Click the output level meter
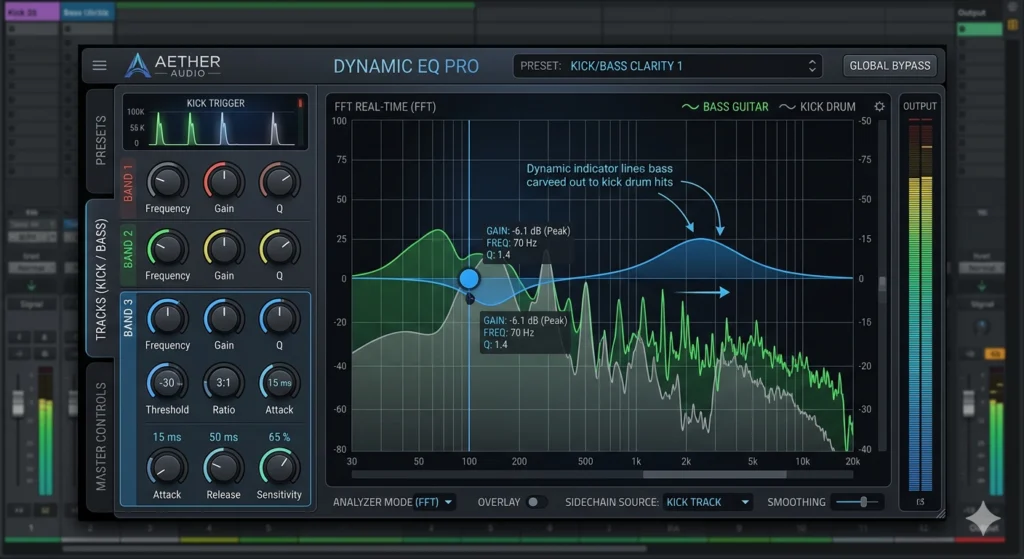This screenshot has width=1024, height=559. pos(920,305)
